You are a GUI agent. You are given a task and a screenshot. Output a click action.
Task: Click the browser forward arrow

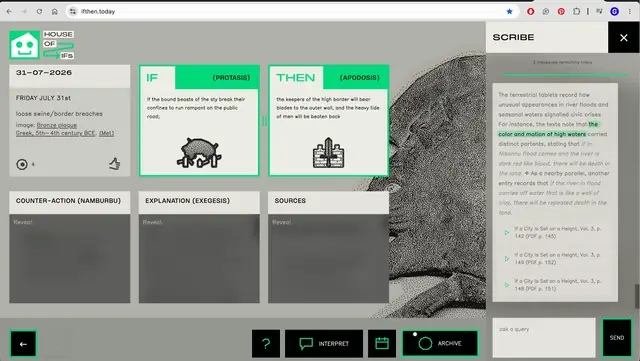(x=24, y=11)
